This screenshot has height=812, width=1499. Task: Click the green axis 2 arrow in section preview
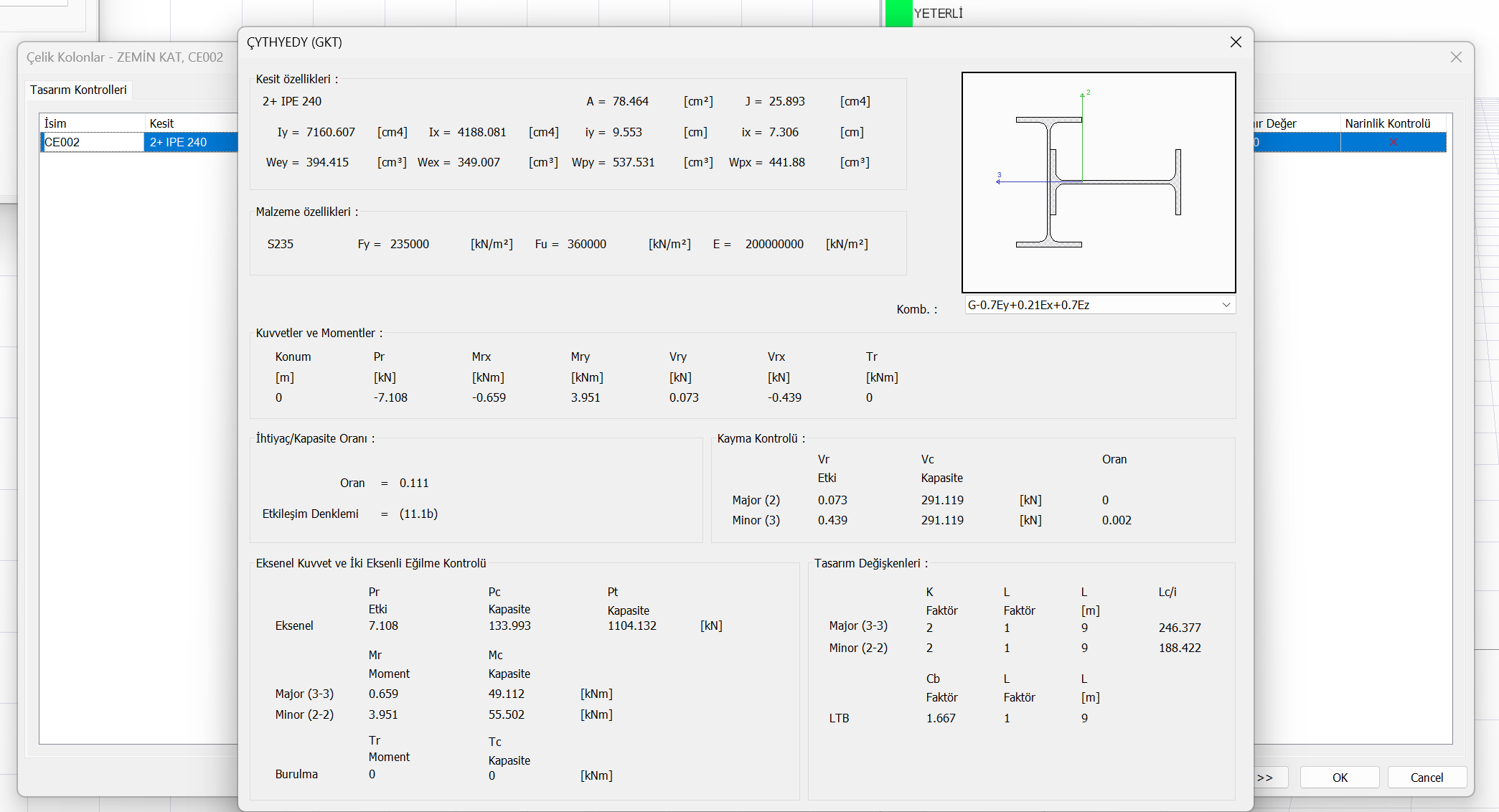click(1082, 96)
